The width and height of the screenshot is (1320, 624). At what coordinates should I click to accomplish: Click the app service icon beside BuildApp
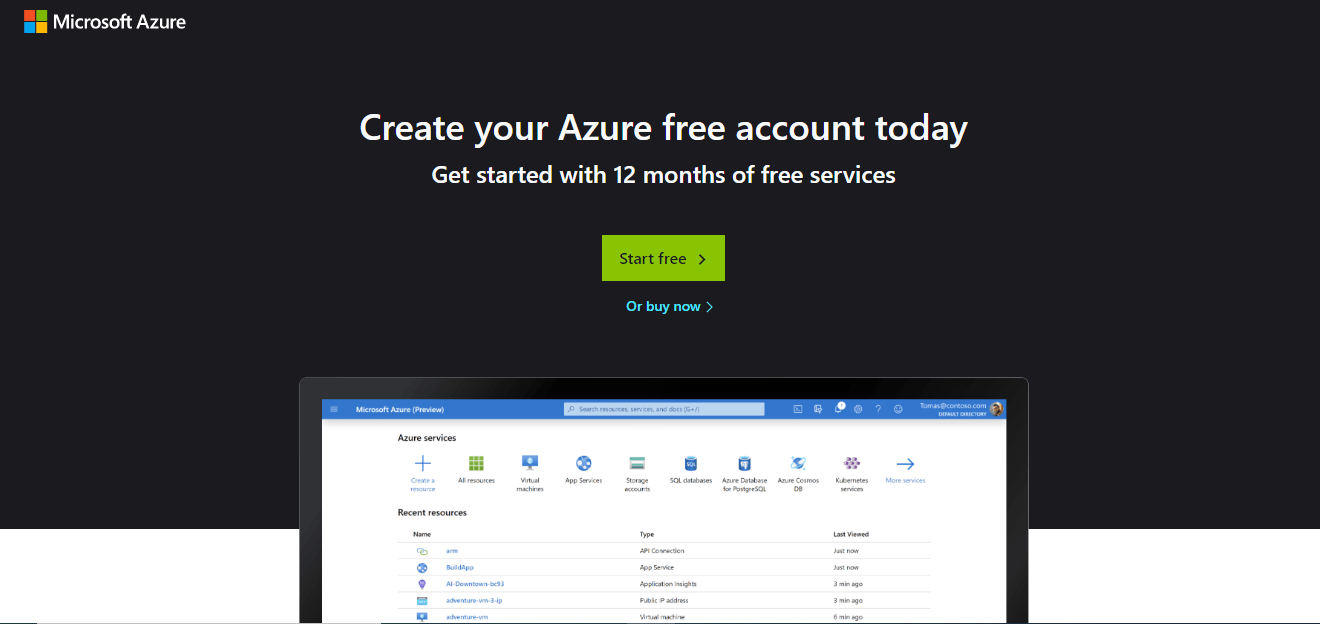(422, 567)
